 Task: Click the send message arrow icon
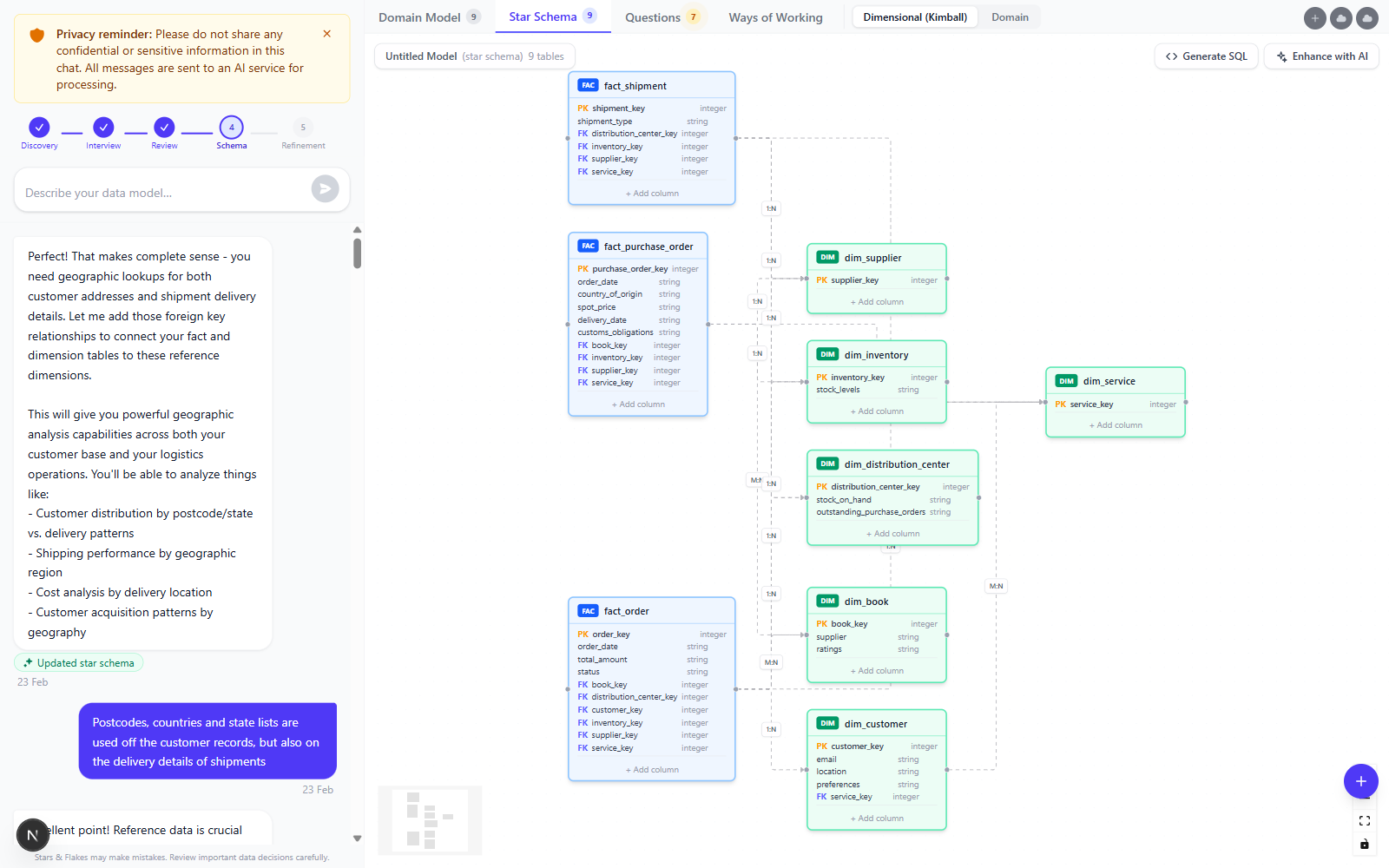[325, 189]
